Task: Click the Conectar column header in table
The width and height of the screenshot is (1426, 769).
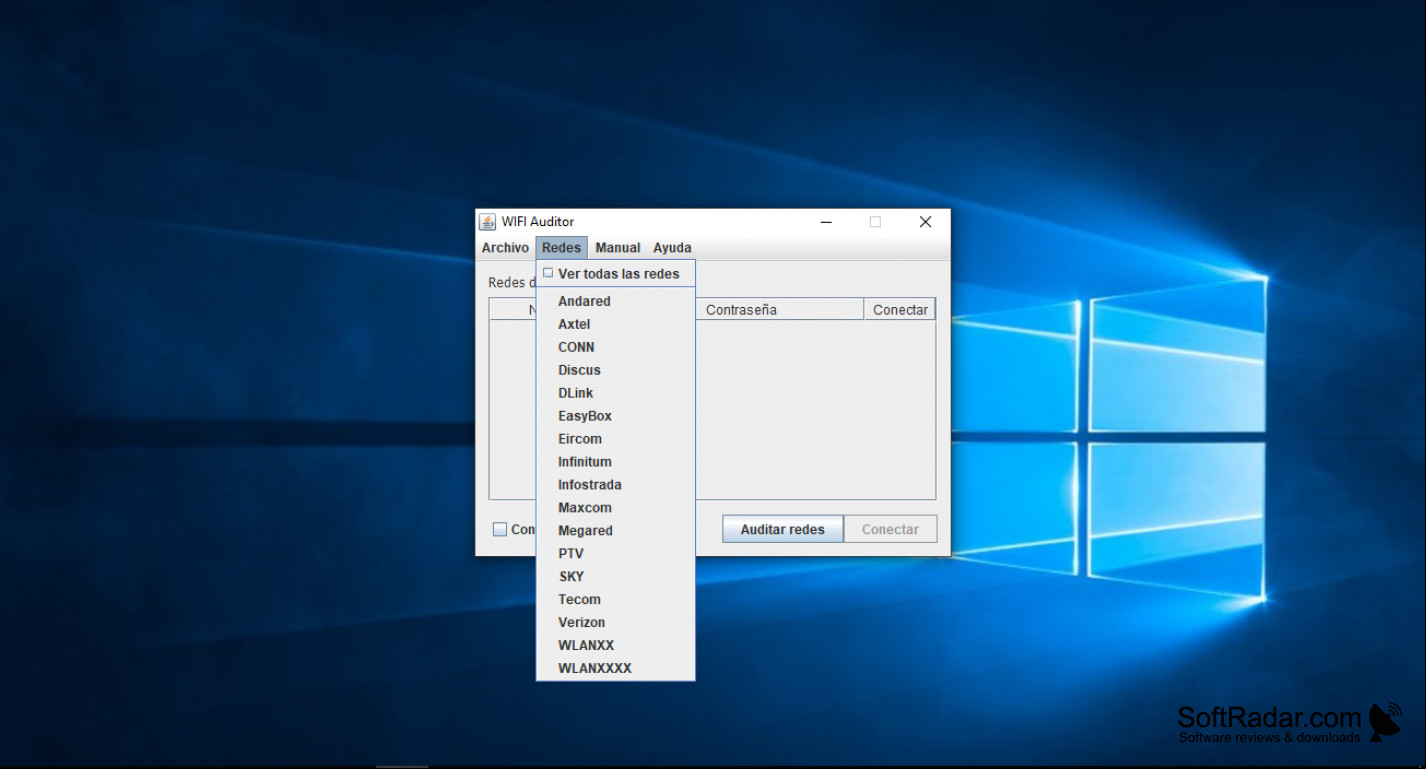Action: click(900, 310)
